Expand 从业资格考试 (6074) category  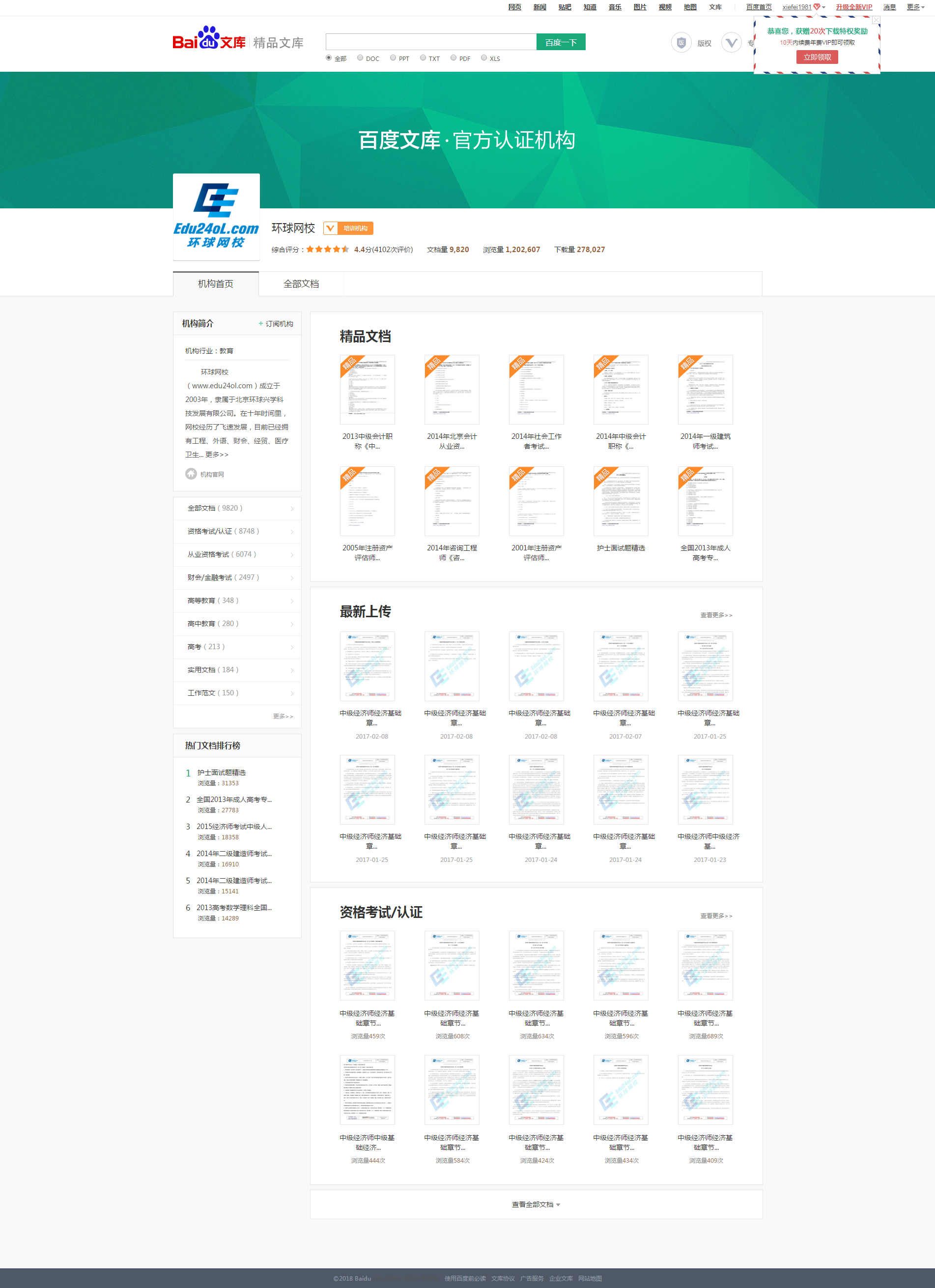[x=237, y=554]
